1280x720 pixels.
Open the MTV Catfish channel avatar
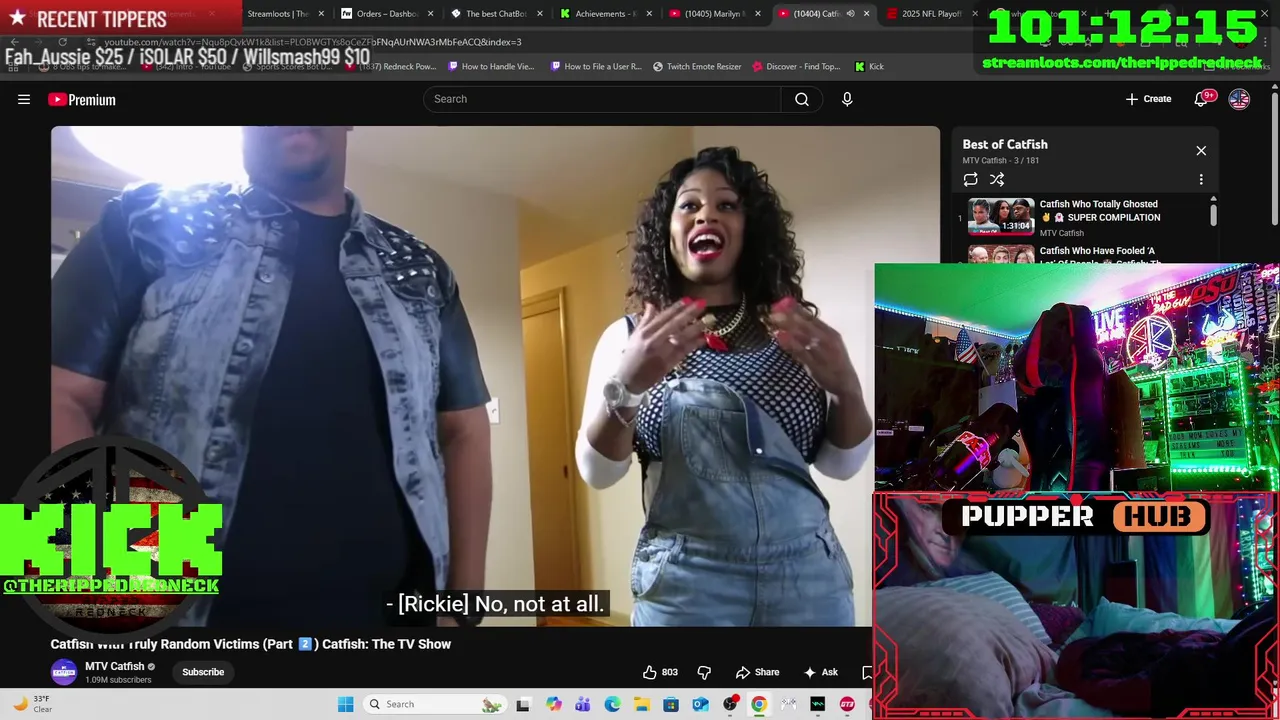tap(64, 672)
